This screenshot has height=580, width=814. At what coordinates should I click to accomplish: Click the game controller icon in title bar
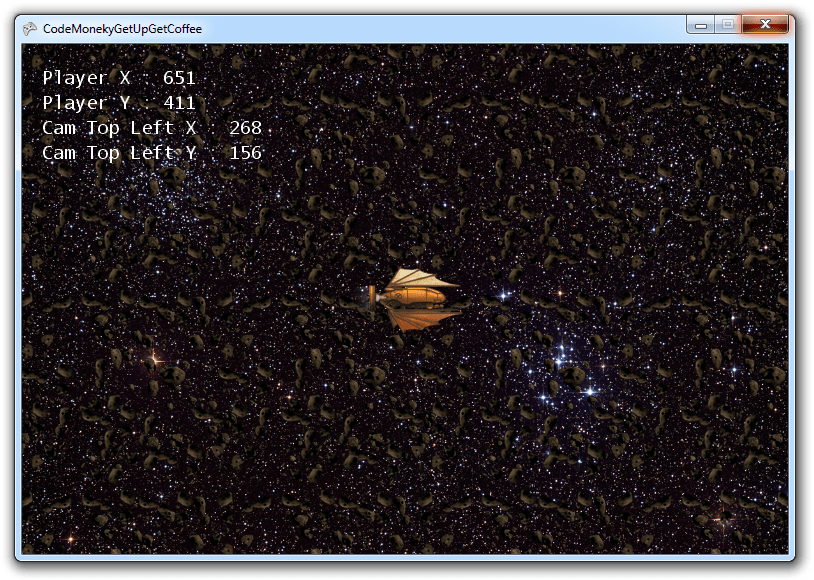[x=30, y=29]
